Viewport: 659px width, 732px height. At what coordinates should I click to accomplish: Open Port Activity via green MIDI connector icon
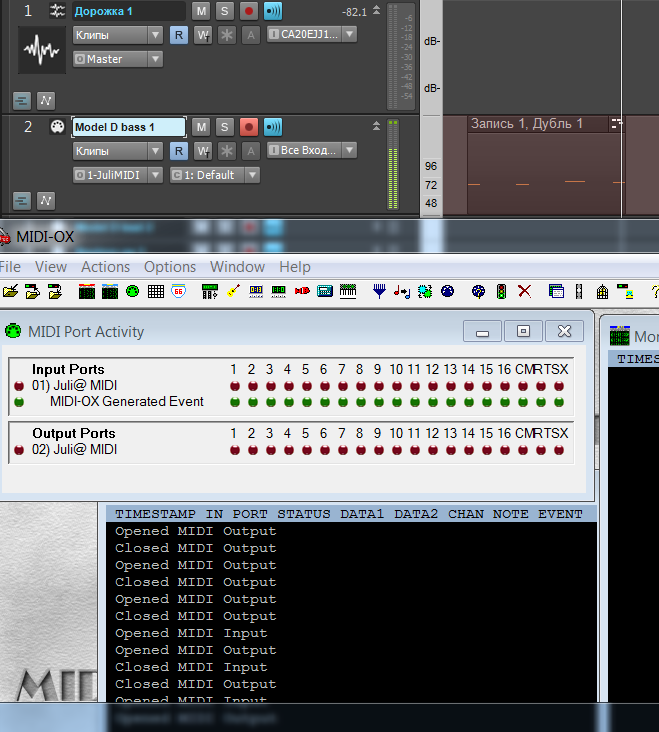click(133, 291)
